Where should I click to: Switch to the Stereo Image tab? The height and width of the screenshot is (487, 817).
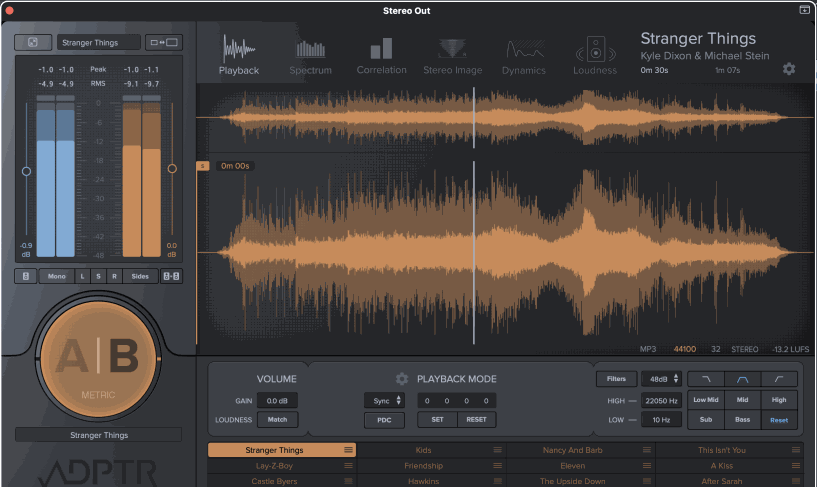pyautogui.click(x=452, y=57)
